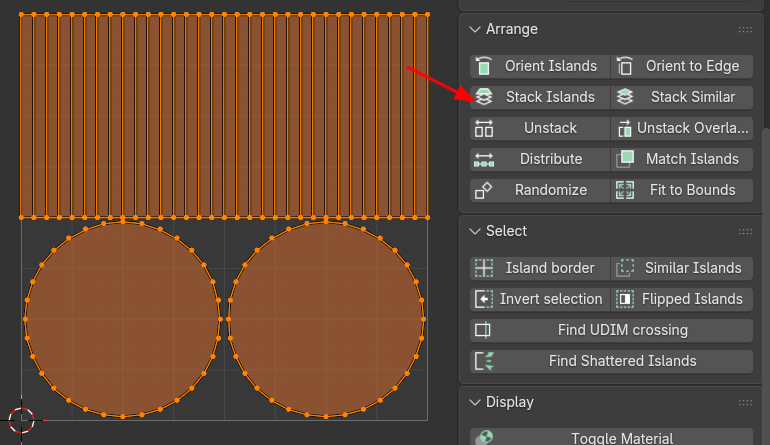Grab the Display panel drag handle dots

[745, 403]
